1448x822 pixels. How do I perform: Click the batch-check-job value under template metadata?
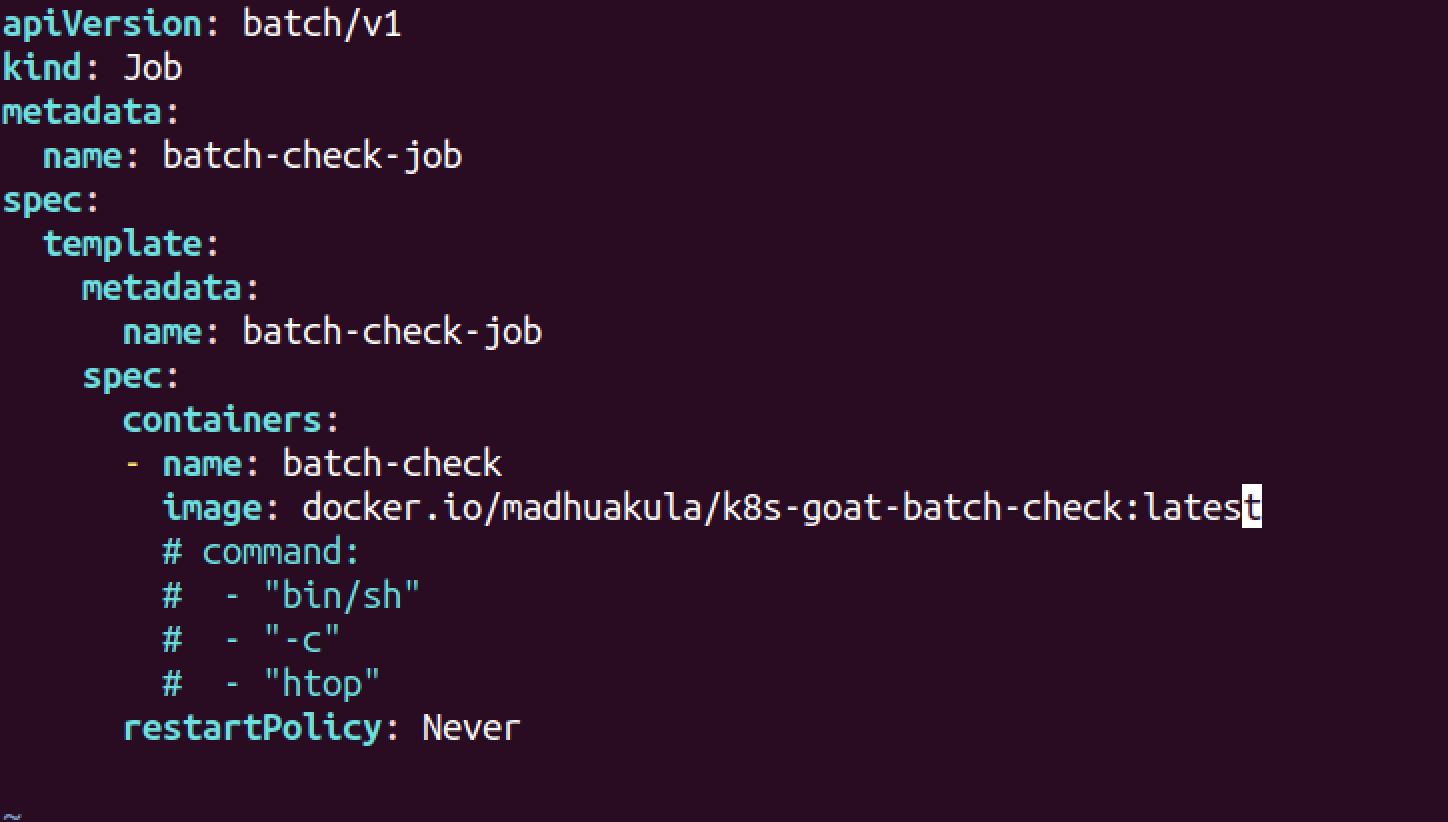392,331
